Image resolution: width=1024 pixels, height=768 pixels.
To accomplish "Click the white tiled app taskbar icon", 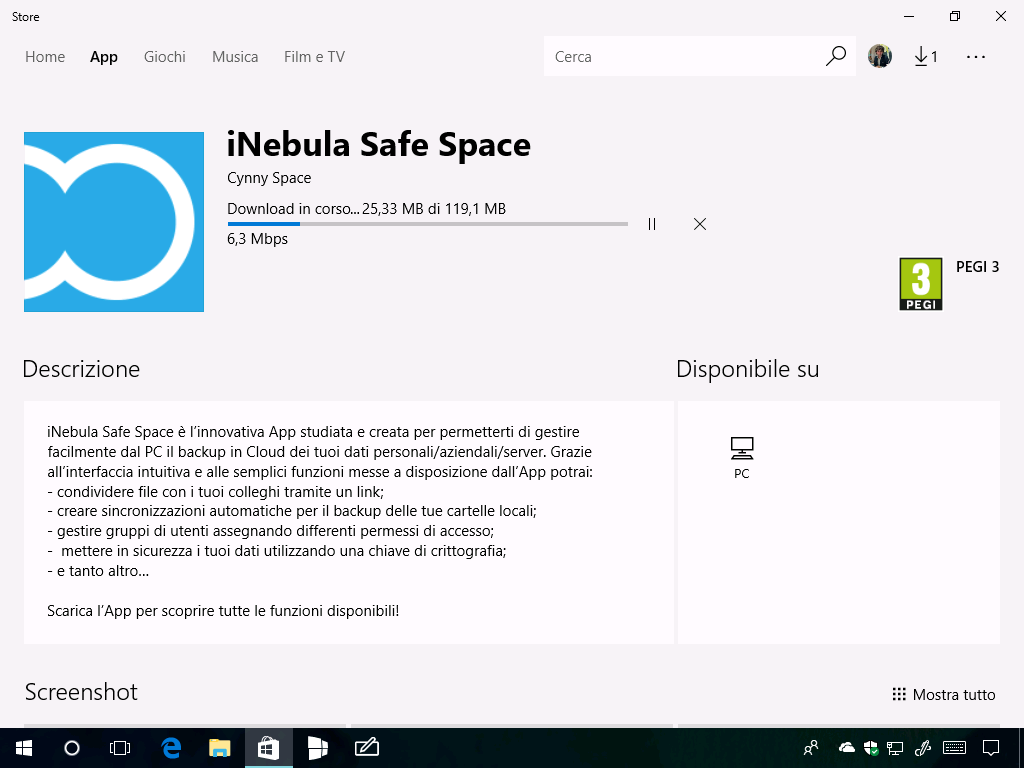I will (x=317, y=748).
